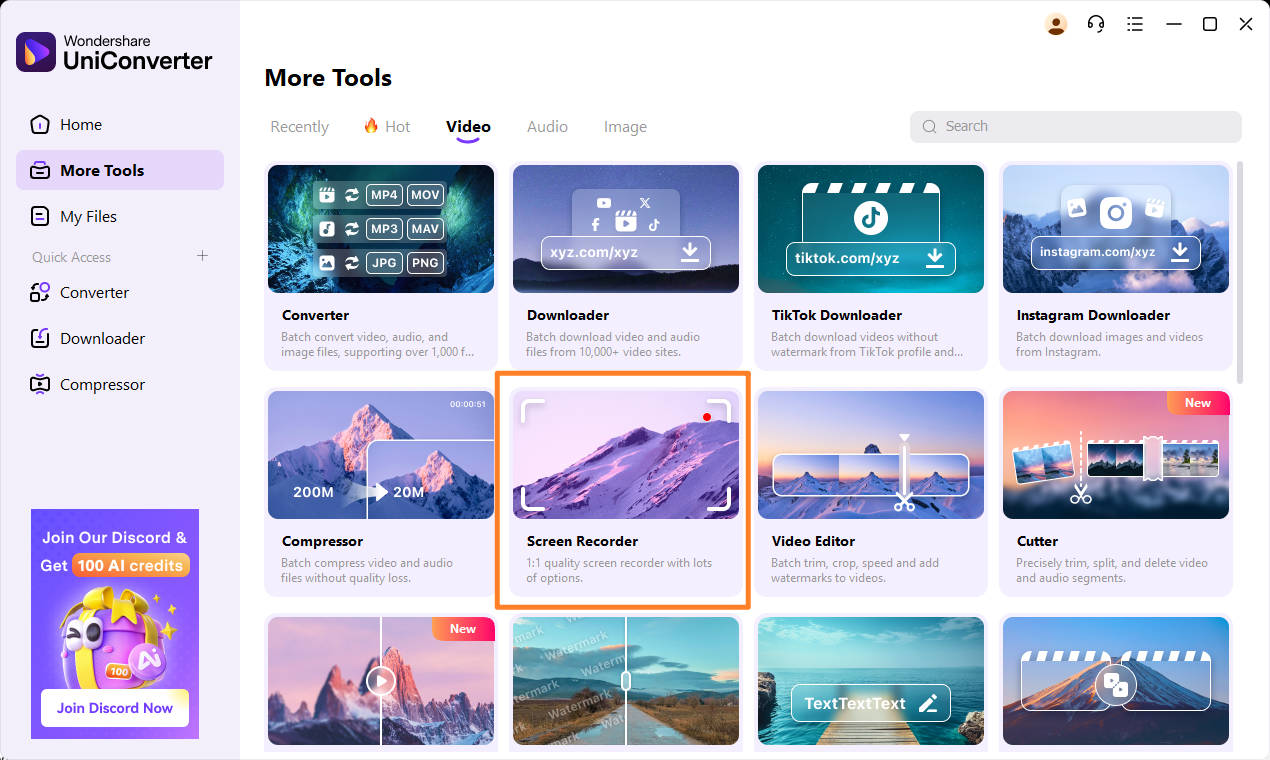This screenshot has width=1270, height=760.
Task: Click the Join Discord Now button
Action: pyautogui.click(x=115, y=708)
